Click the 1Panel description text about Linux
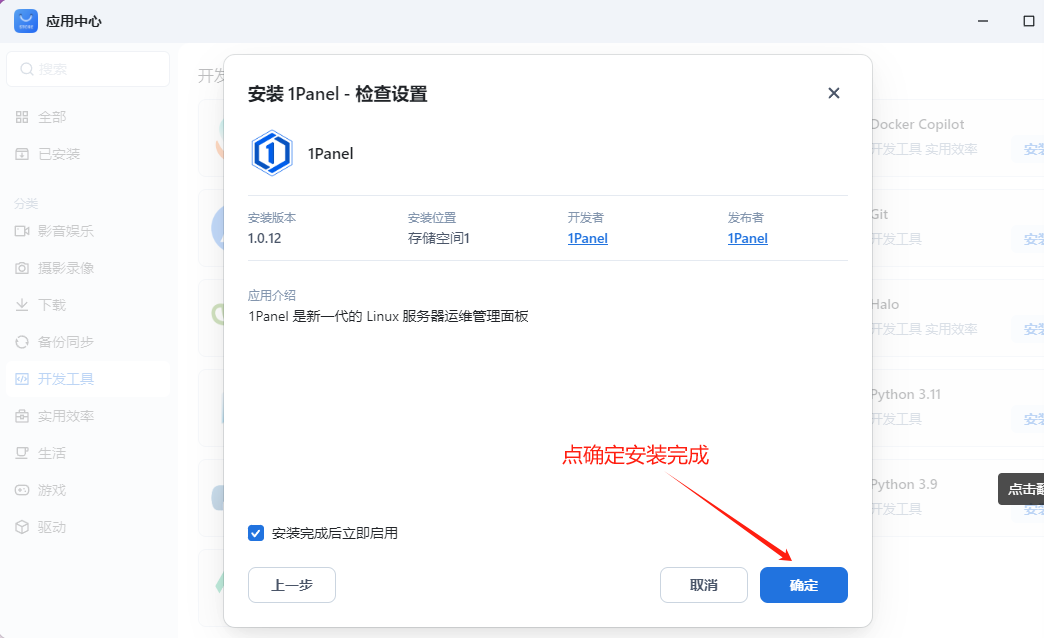 (388, 316)
